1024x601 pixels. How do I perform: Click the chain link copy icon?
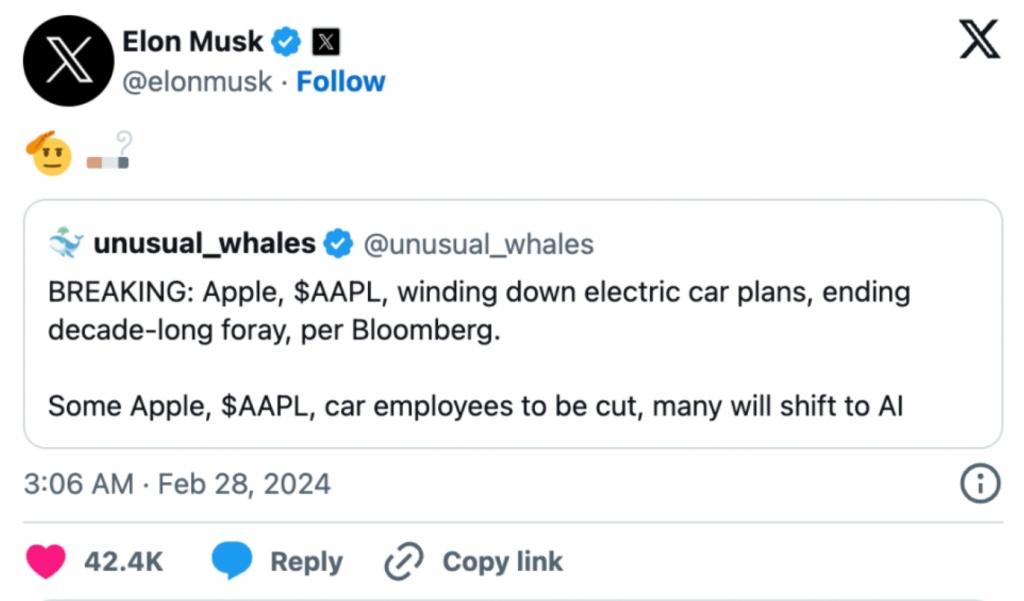click(x=405, y=562)
